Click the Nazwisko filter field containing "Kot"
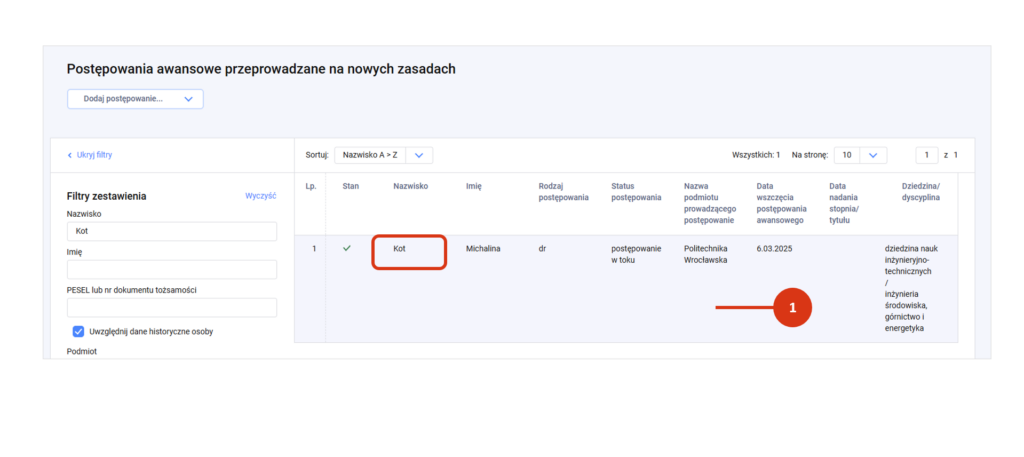Viewport: 1024px width, 457px height. point(171,231)
